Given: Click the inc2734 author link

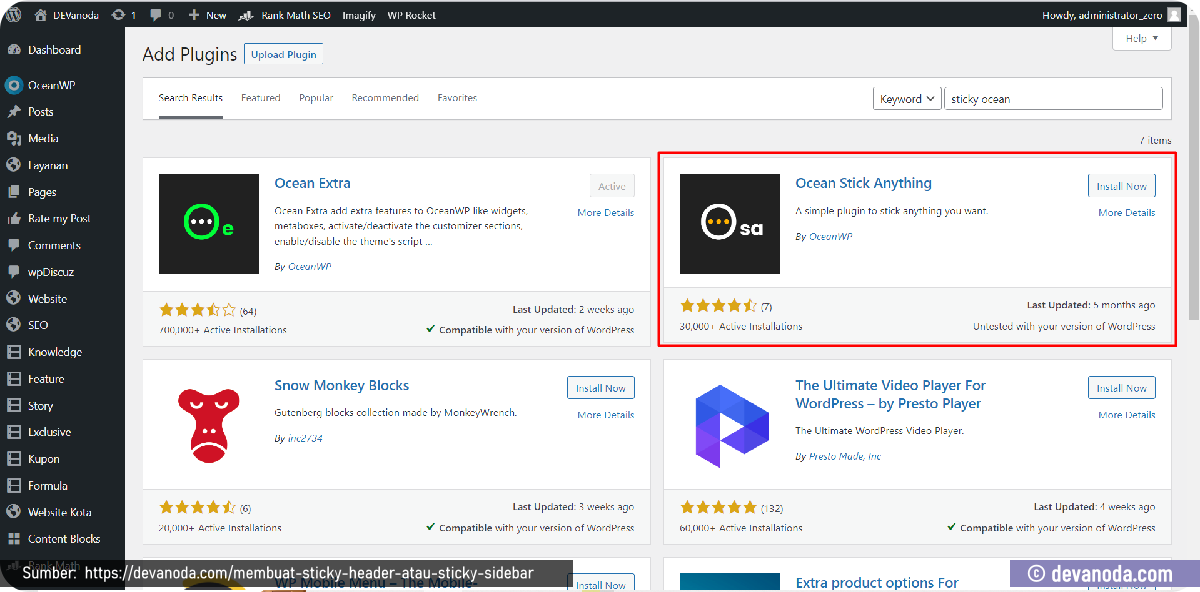Looking at the screenshot, I should [x=303, y=438].
